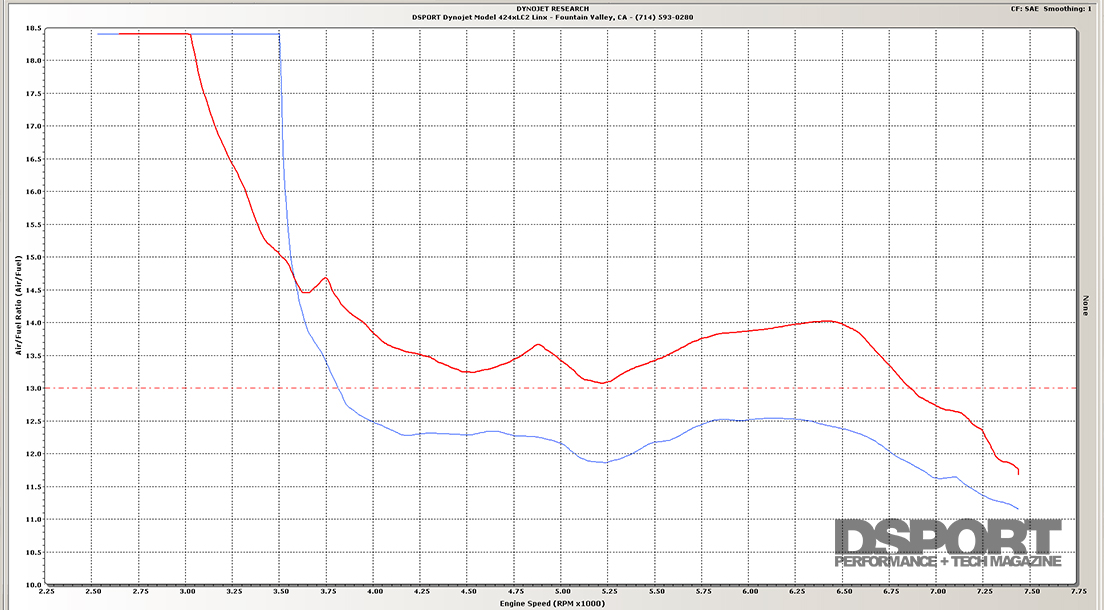Click the red dashed 13.0 reference line
The width and height of the screenshot is (1104, 610).
700,388
